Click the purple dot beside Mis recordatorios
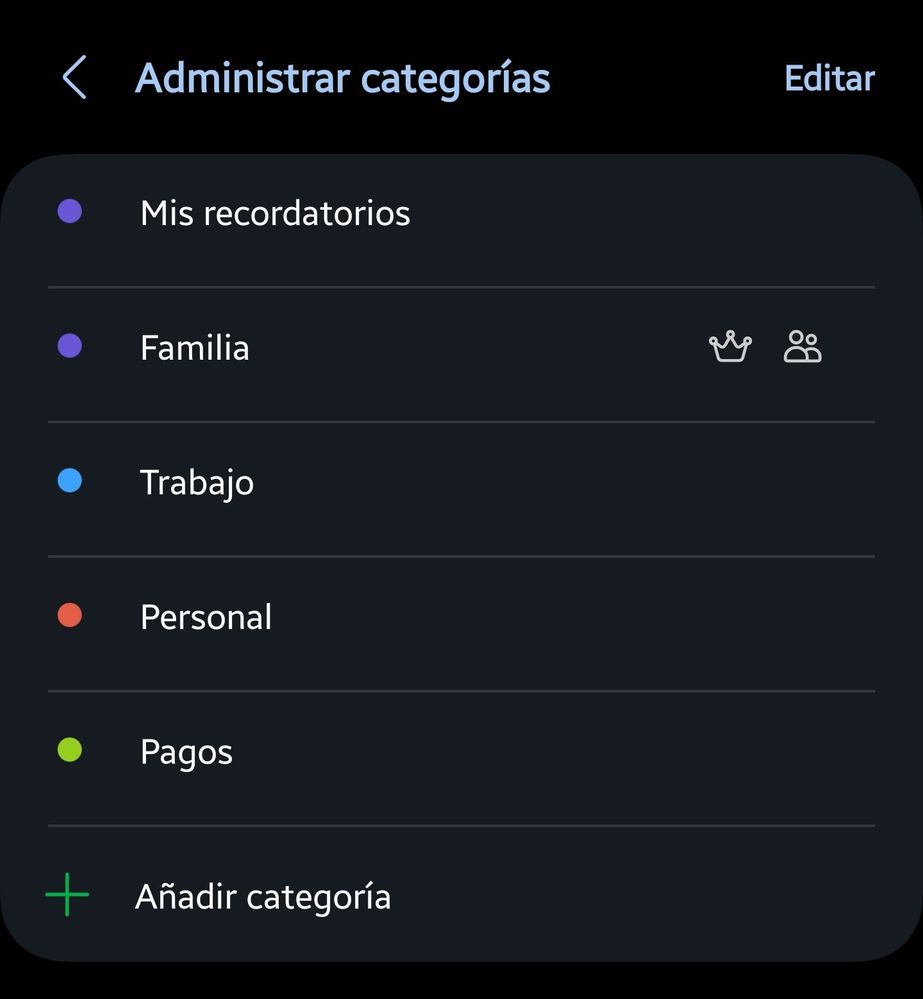This screenshot has height=999, width=923. 69,211
